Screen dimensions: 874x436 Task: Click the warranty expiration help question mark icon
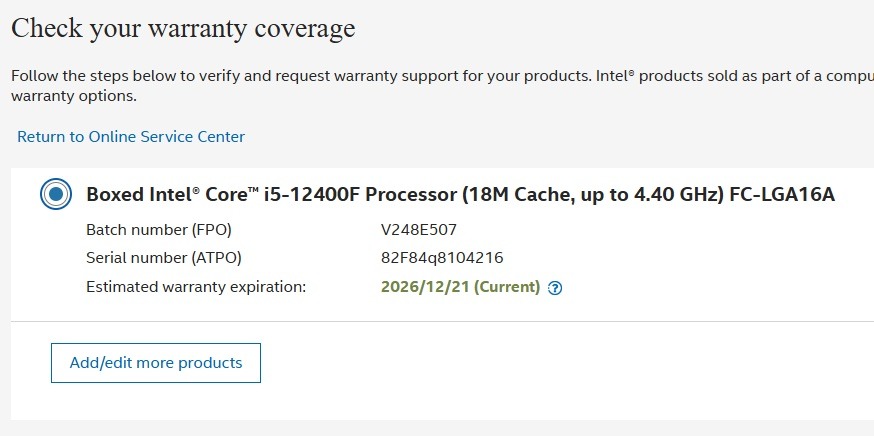point(556,288)
